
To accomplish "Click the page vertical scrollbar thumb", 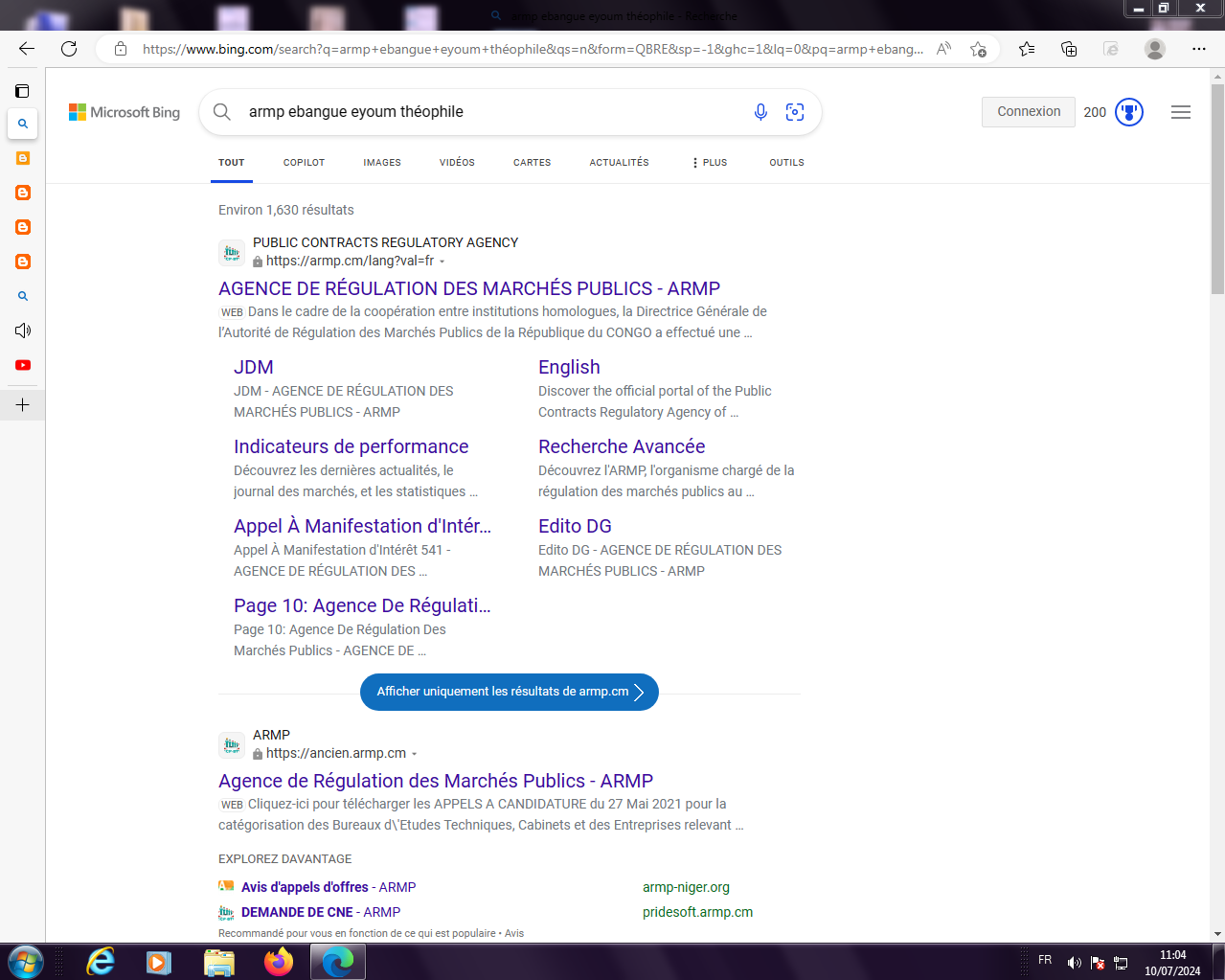I will 1217,189.
